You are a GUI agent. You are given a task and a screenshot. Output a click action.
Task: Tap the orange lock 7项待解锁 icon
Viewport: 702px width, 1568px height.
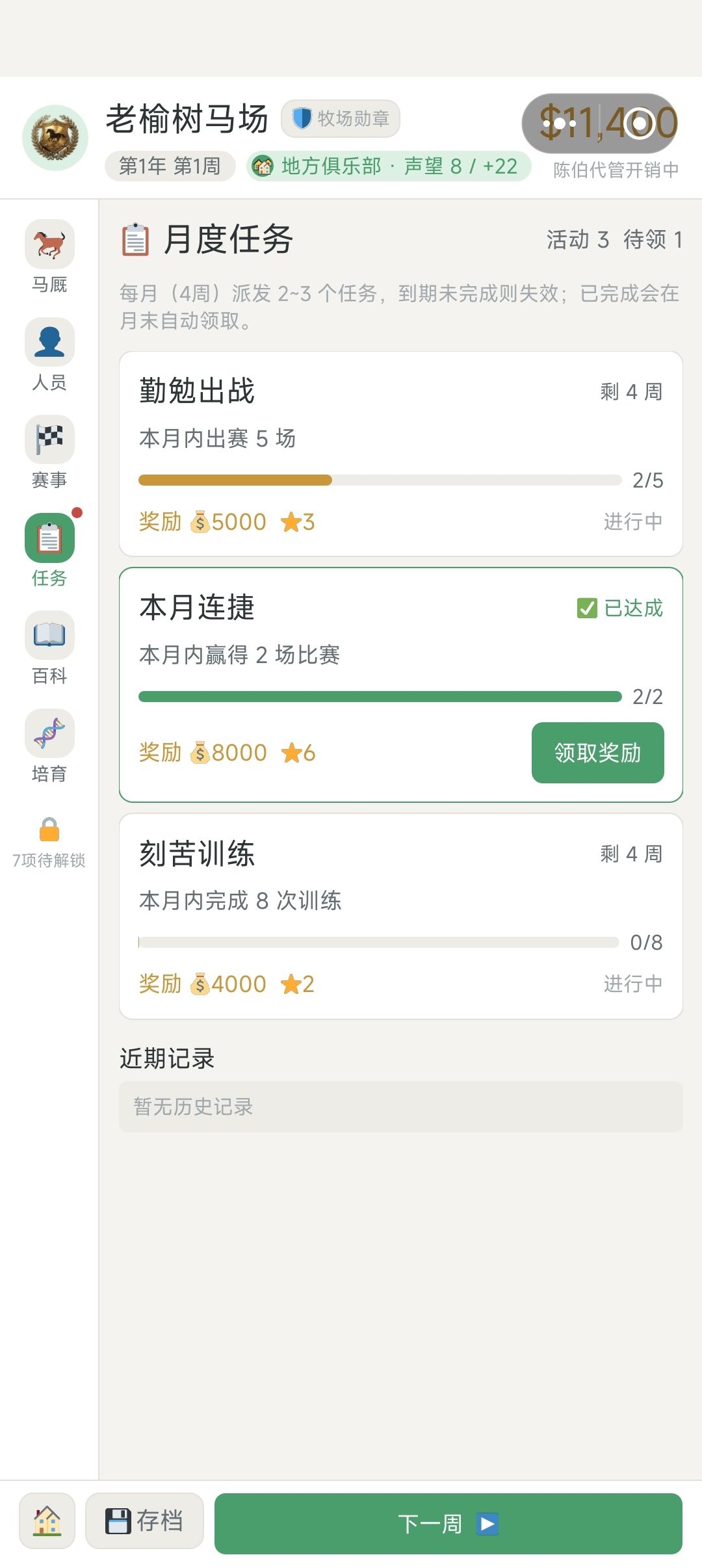(49, 830)
